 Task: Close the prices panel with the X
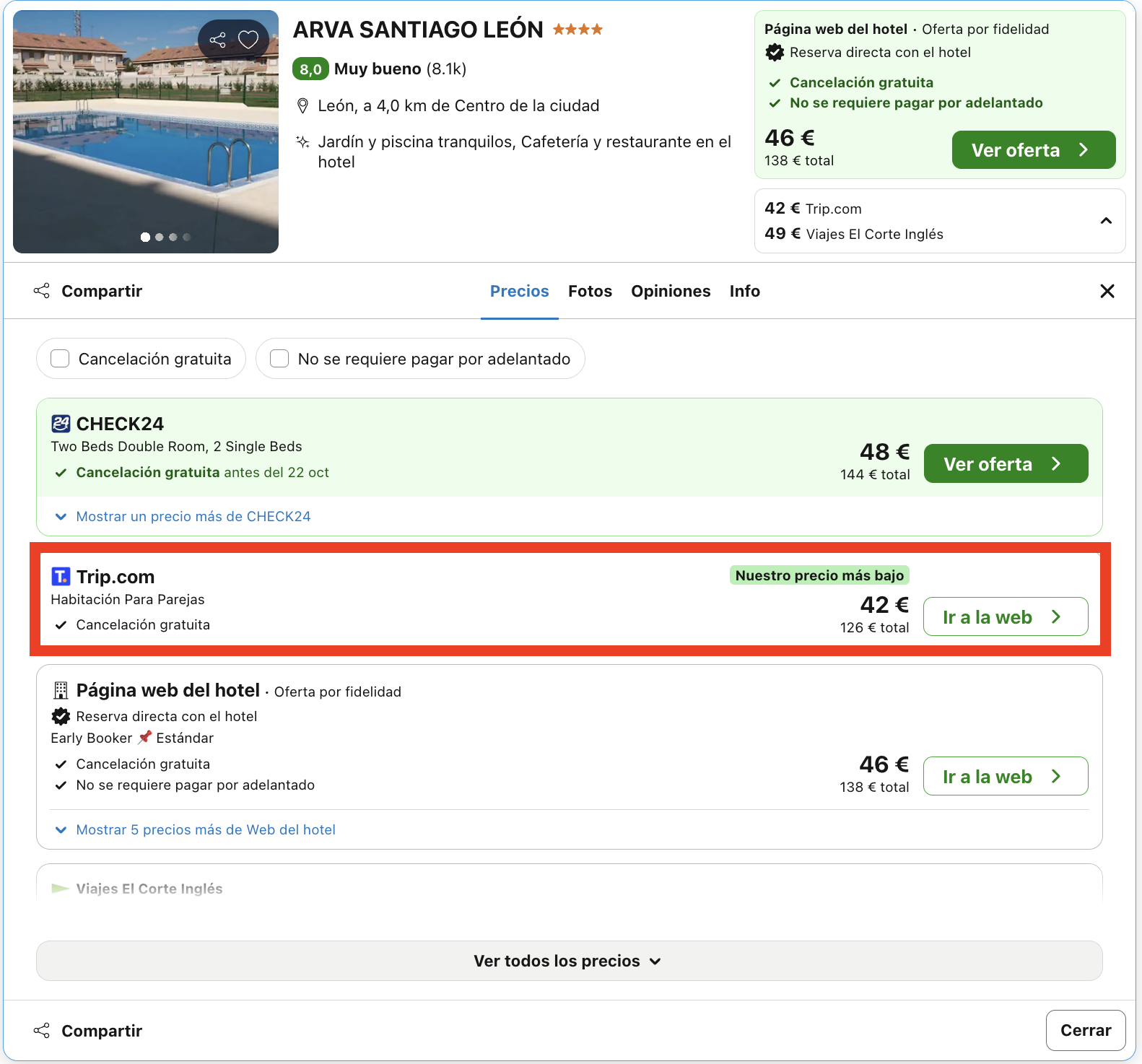click(x=1107, y=291)
